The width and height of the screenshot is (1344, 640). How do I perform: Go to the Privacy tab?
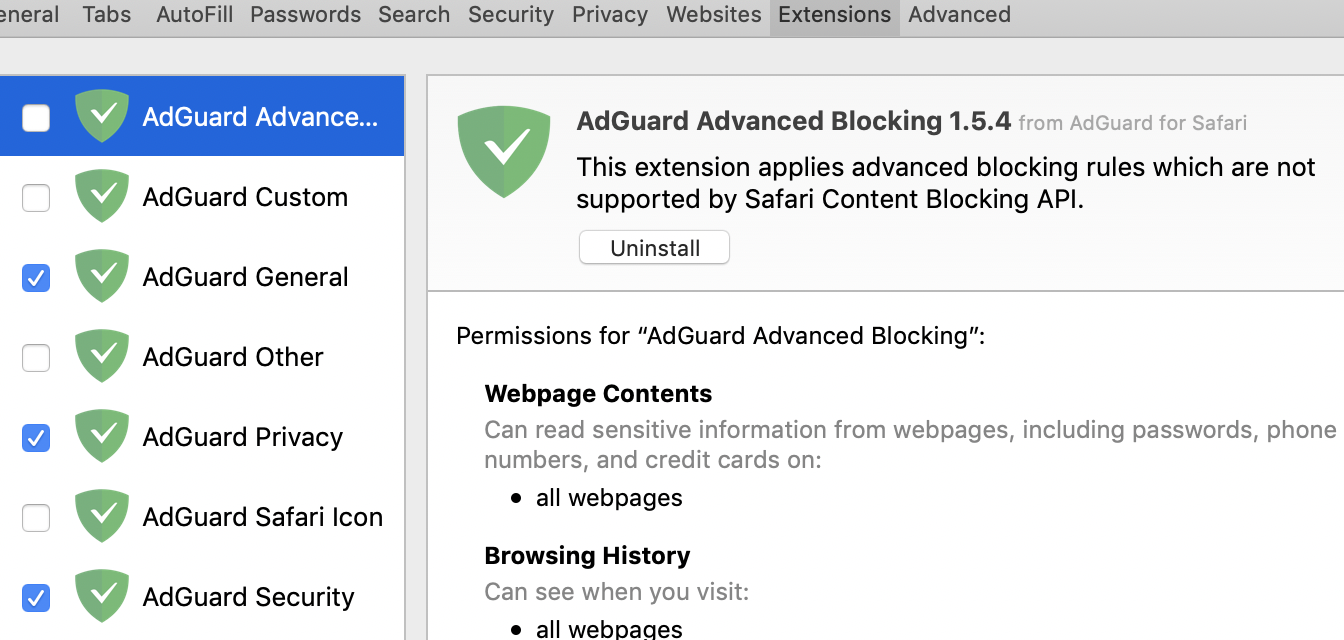click(610, 15)
